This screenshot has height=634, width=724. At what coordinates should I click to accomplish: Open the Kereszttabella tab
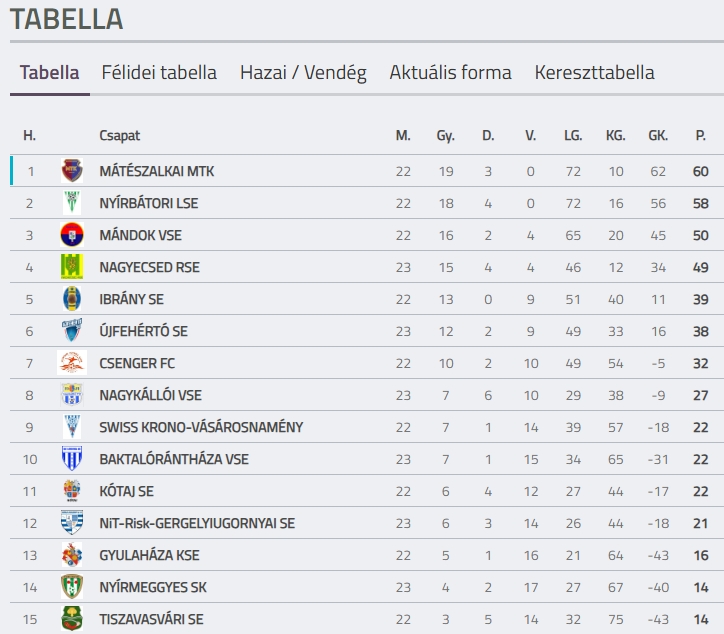click(x=594, y=73)
